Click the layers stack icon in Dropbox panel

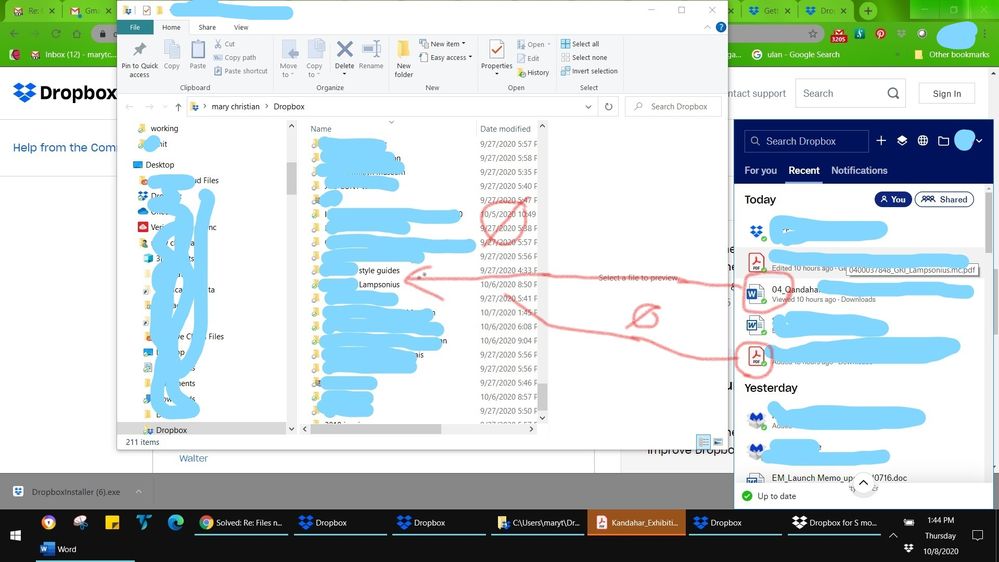[x=902, y=141]
